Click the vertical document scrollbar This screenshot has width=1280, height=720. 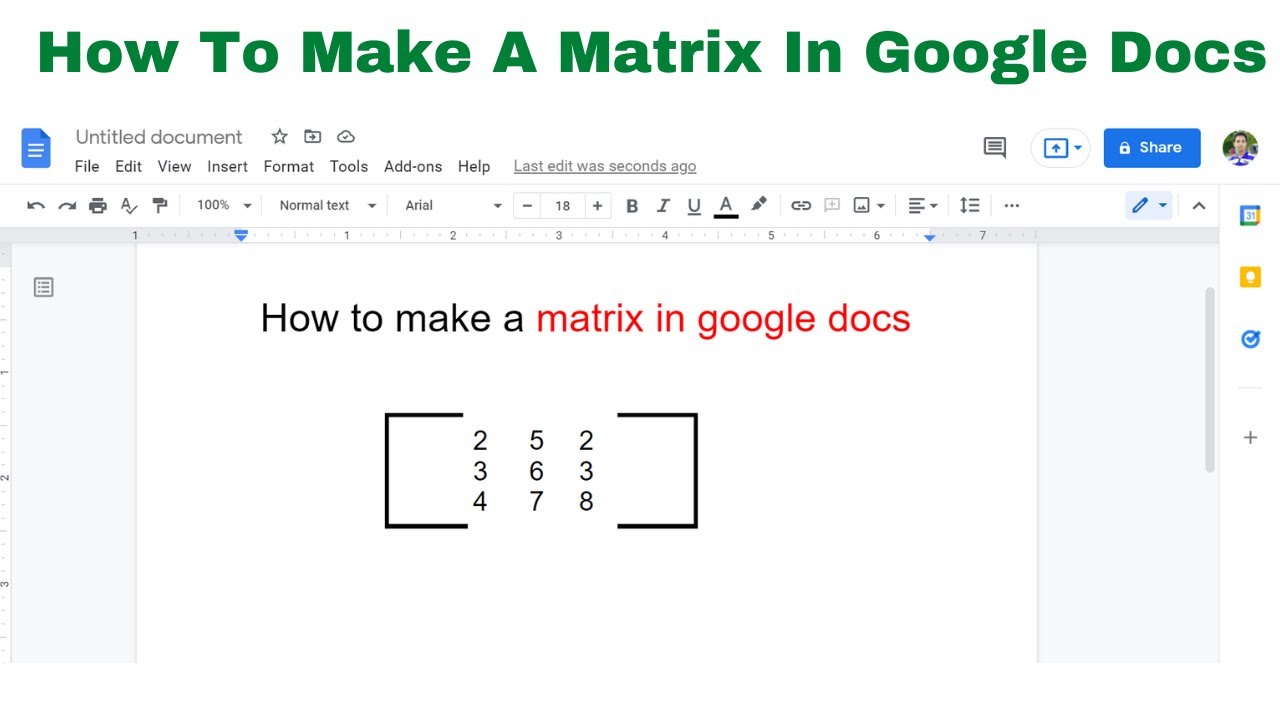[1209, 380]
